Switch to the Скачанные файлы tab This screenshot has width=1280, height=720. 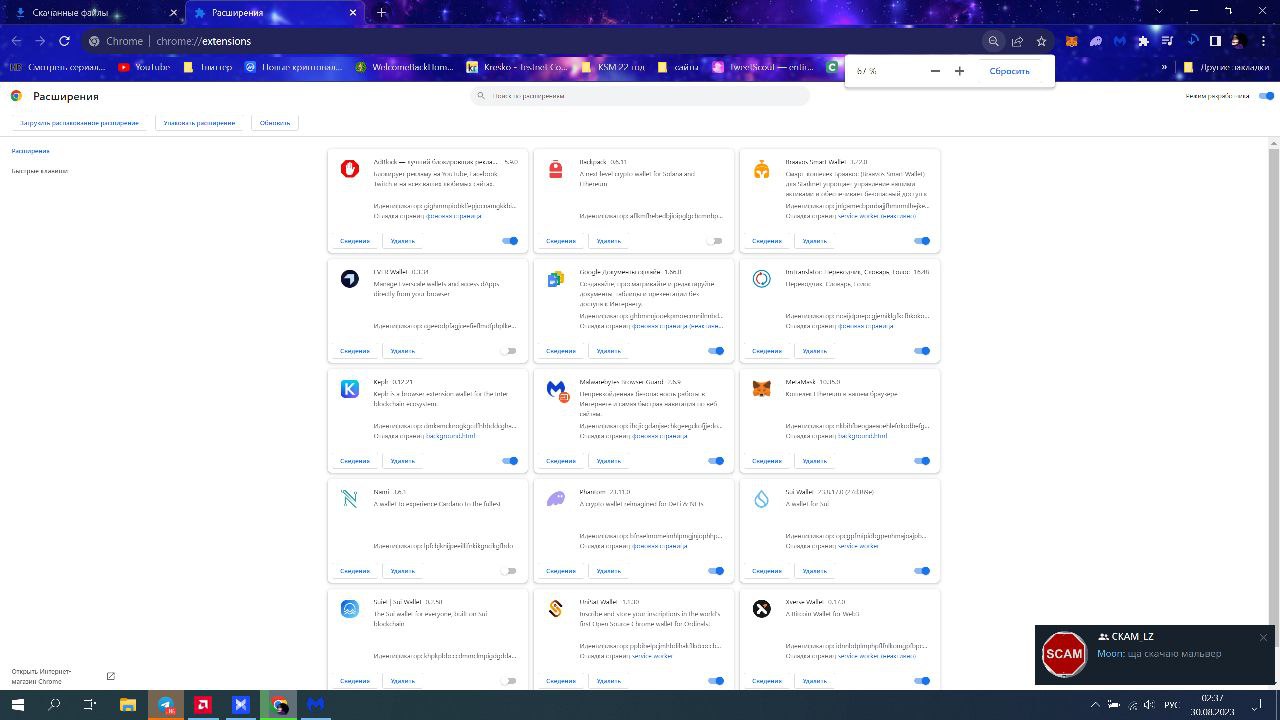(x=95, y=13)
